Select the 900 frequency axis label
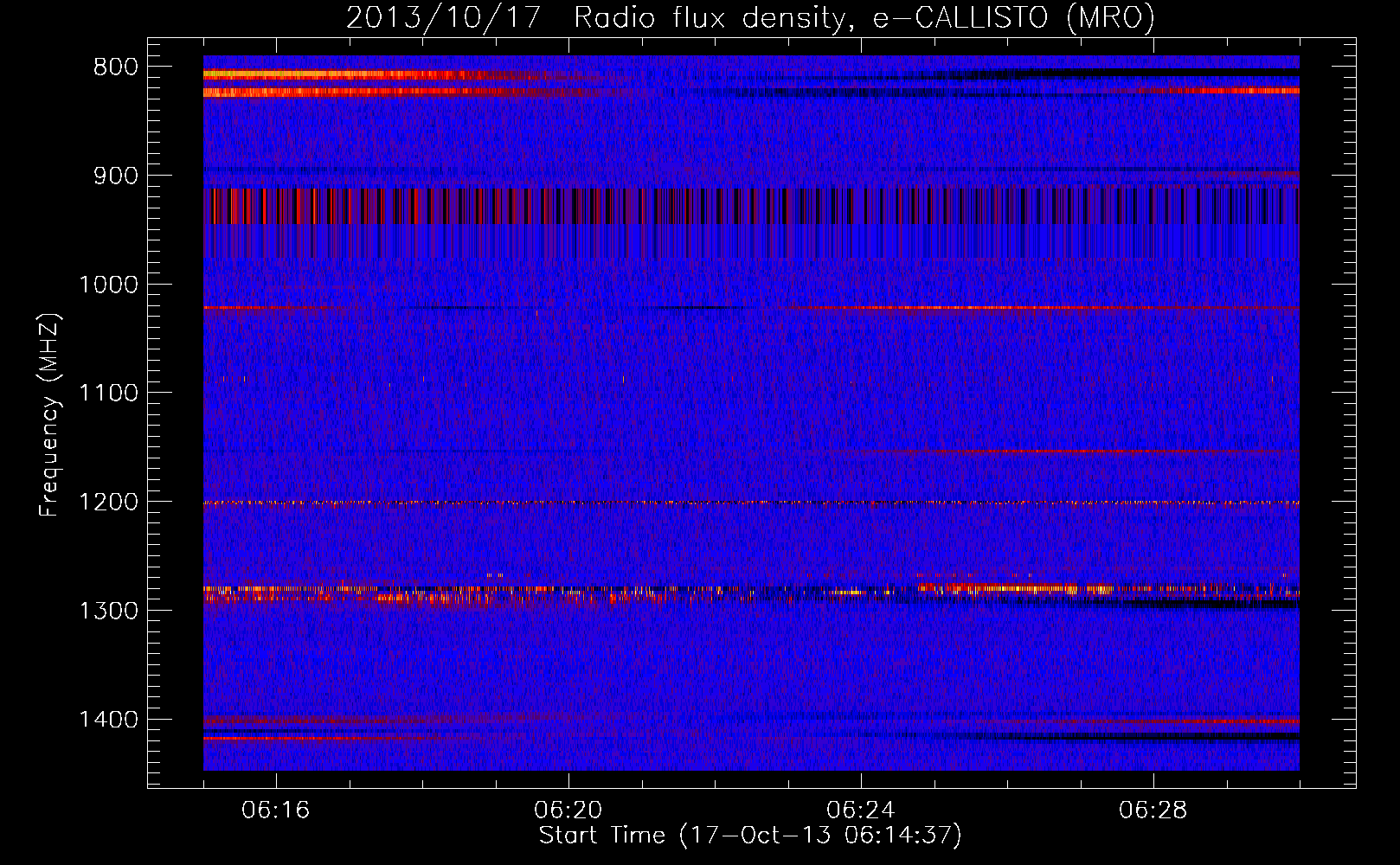 (116, 176)
